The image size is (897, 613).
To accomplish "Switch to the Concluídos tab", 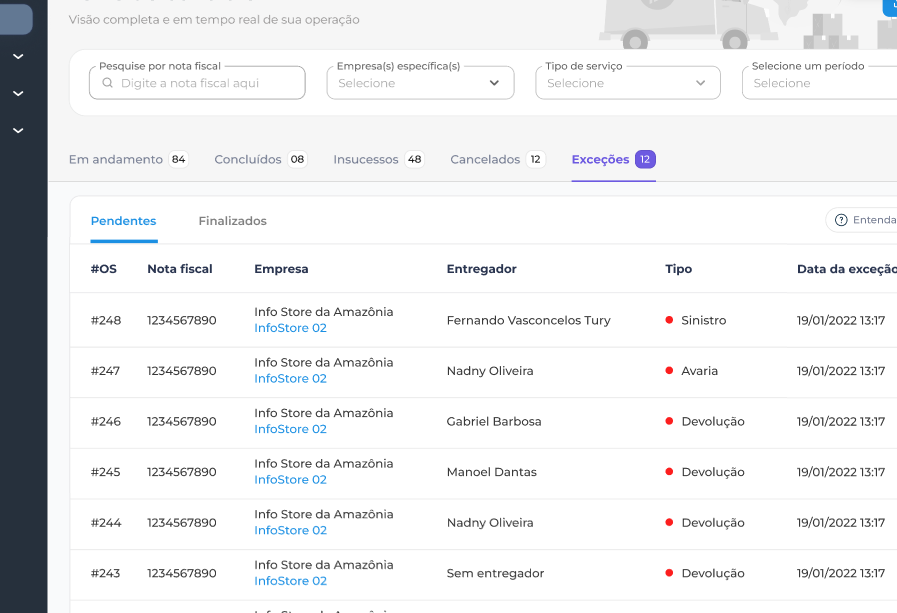I will pyautogui.click(x=248, y=159).
